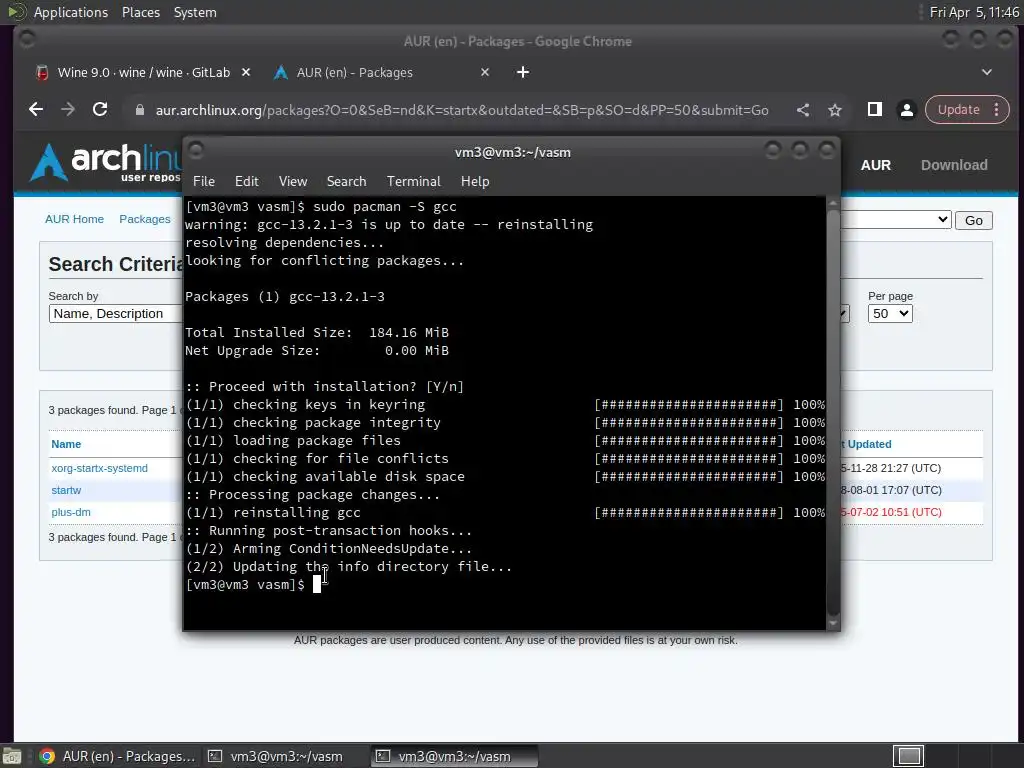Close the Wine 9.0 GitLab tab
This screenshot has height=768, width=1024.
246,72
